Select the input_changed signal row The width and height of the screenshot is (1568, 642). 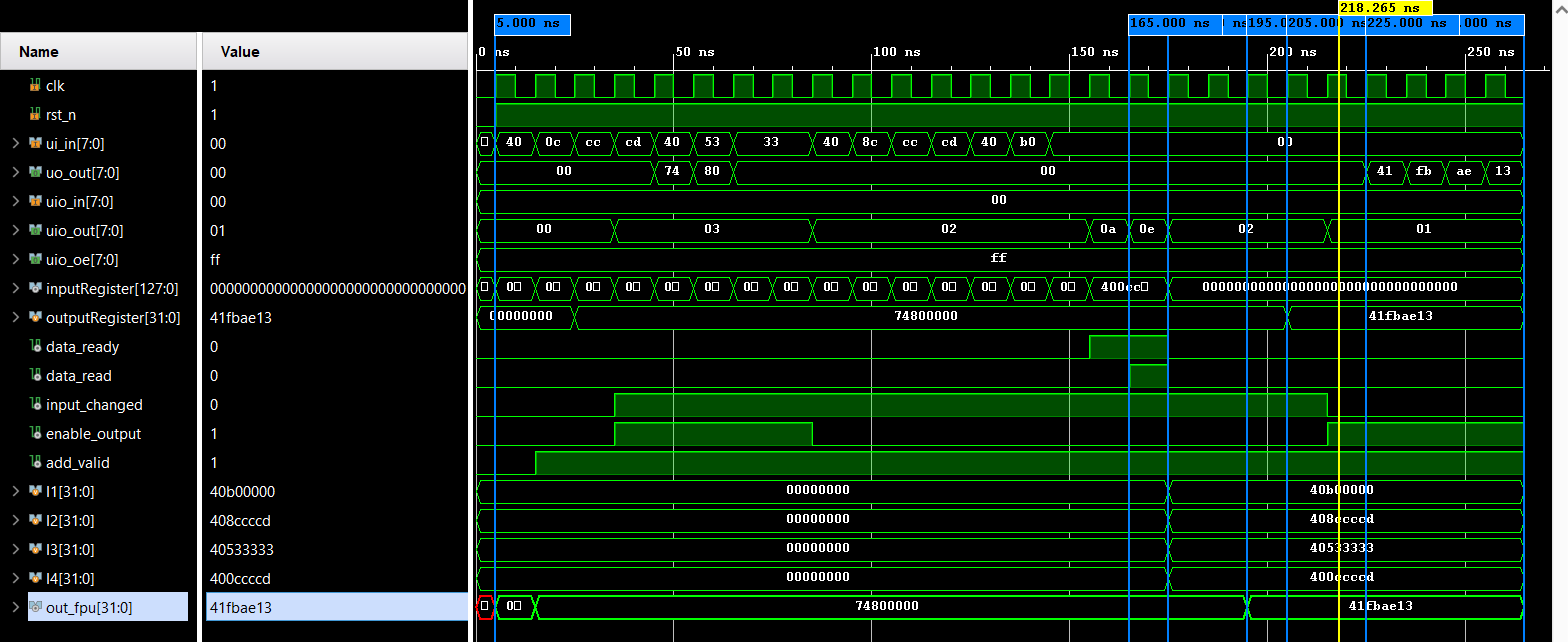(x=94, y=405)
